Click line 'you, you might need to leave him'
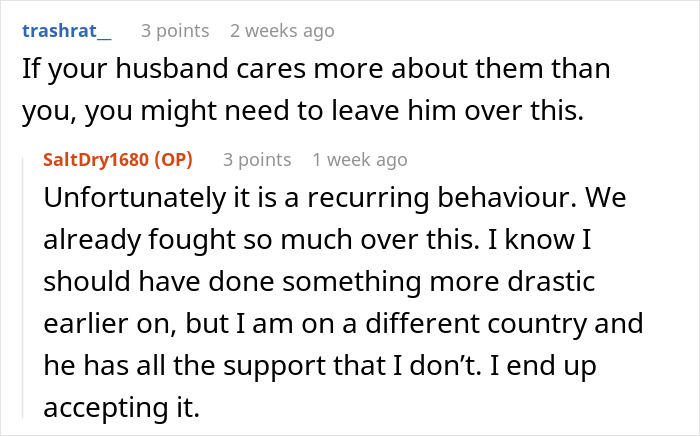This screenshot has width=700, height=436. tap(303, 111)
